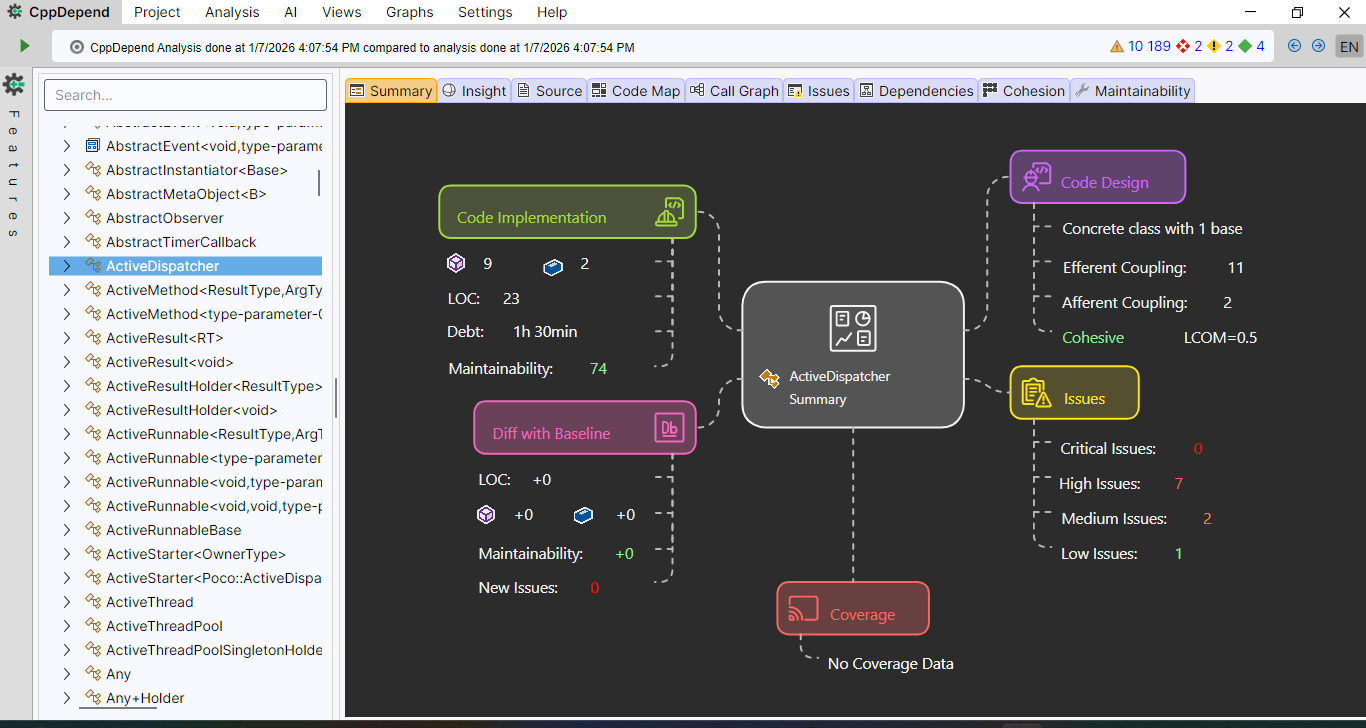Screen dimensions: 1366x728
Task: Click the navigate back arrow icon
Action: pos(1295,46)
